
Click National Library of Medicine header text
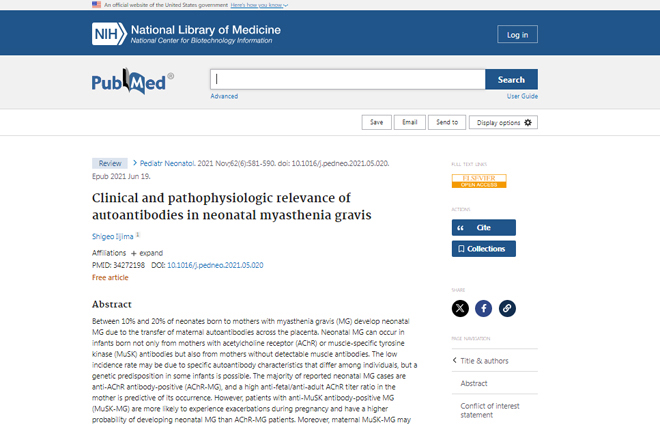click(206, 30)
